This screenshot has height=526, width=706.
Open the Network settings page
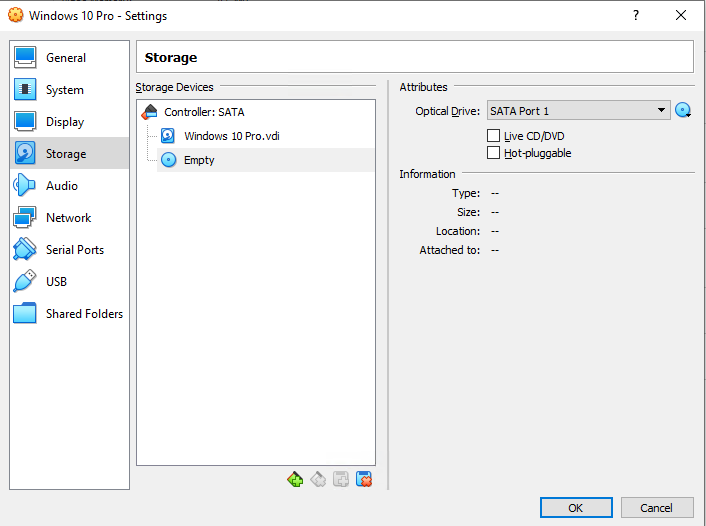pos(69,218)
